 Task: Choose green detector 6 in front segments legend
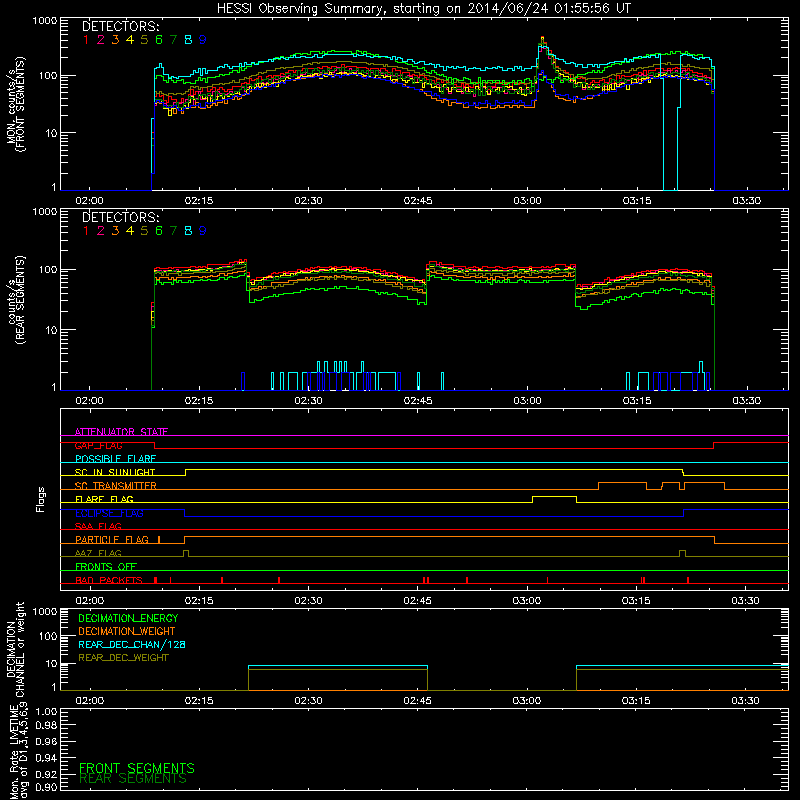(x=159, y=40)
